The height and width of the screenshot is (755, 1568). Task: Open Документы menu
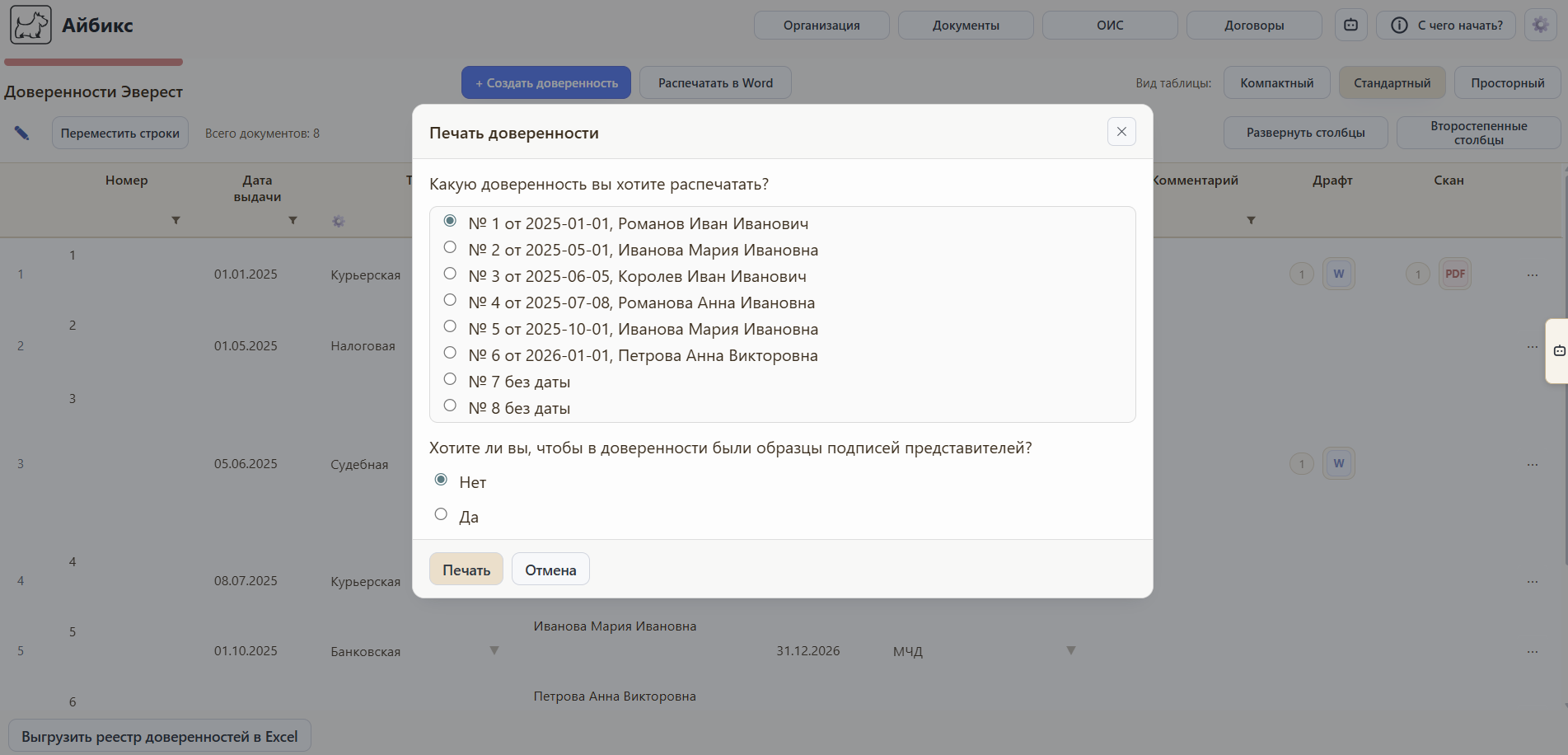tap(966, 25)
